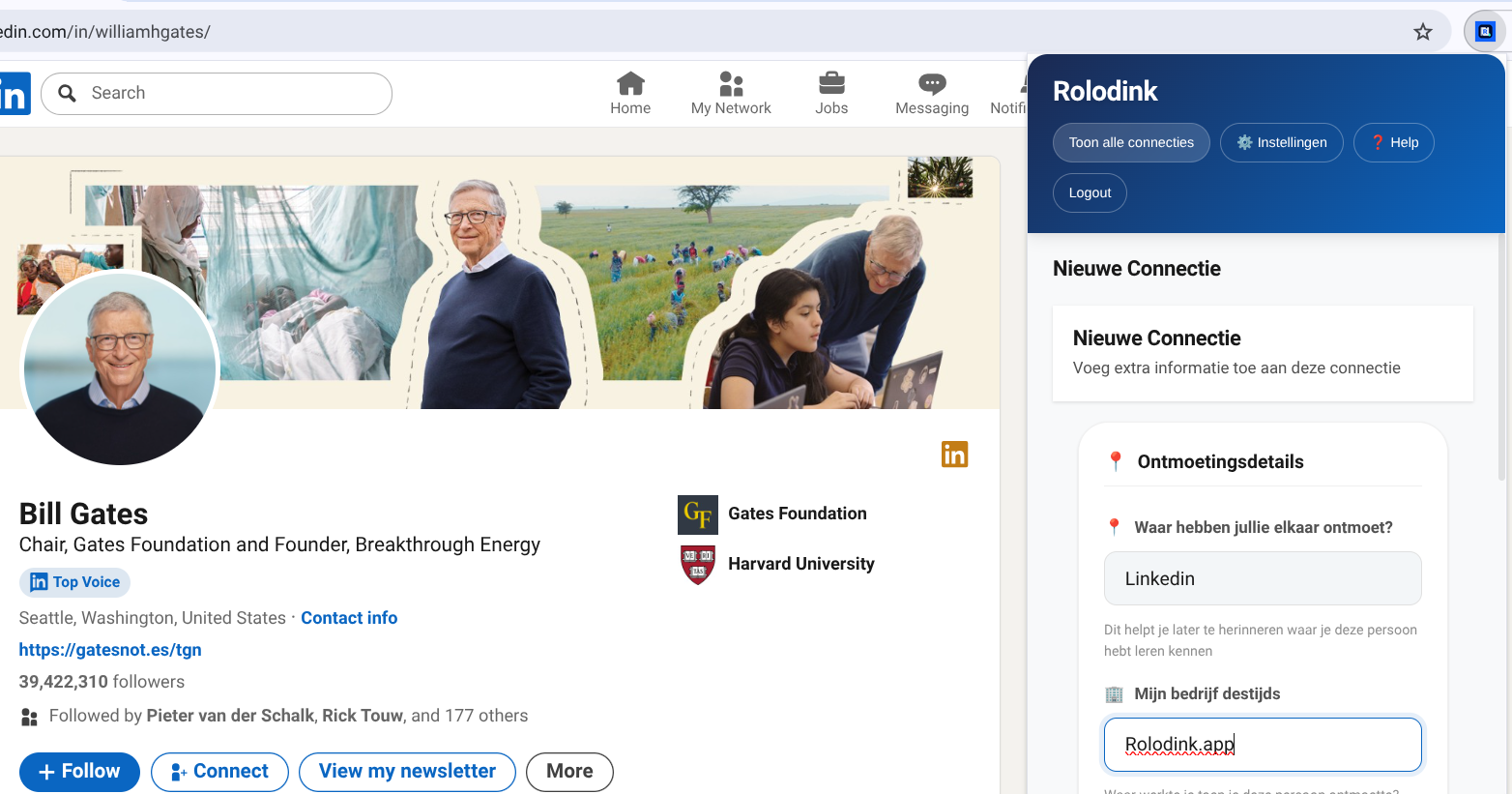The image size is (1512, 794).
Task: Click the gold LinkedIn premium badge
Action: (x=954, y=455)
